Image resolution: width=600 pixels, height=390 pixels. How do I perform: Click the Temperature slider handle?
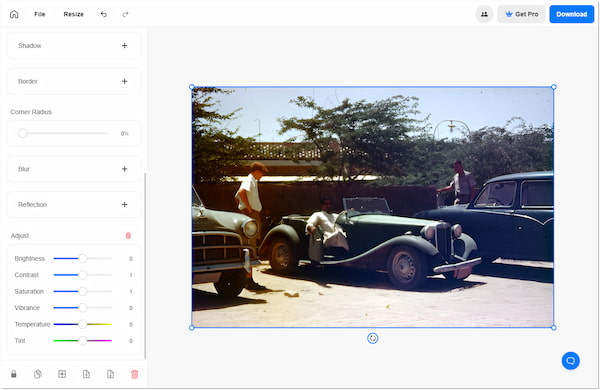coord(83,324)
